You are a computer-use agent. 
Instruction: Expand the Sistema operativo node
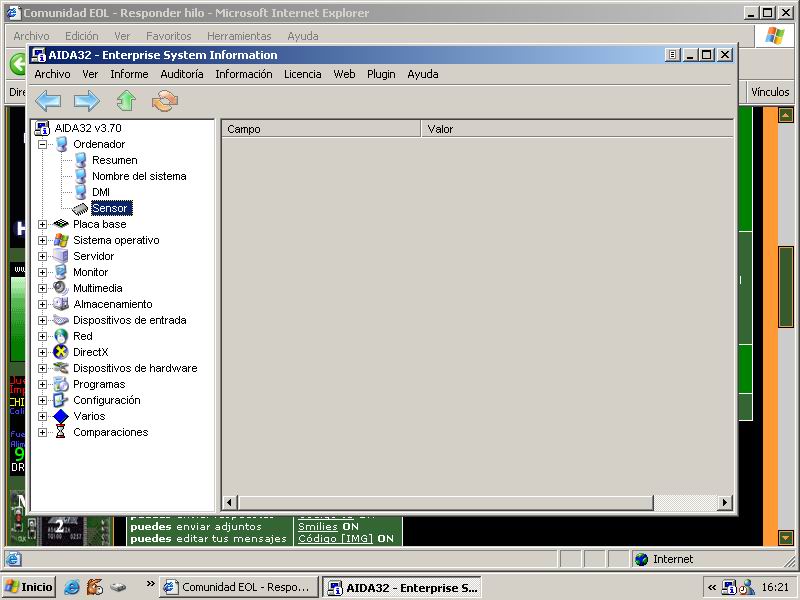tap(43, 240)
